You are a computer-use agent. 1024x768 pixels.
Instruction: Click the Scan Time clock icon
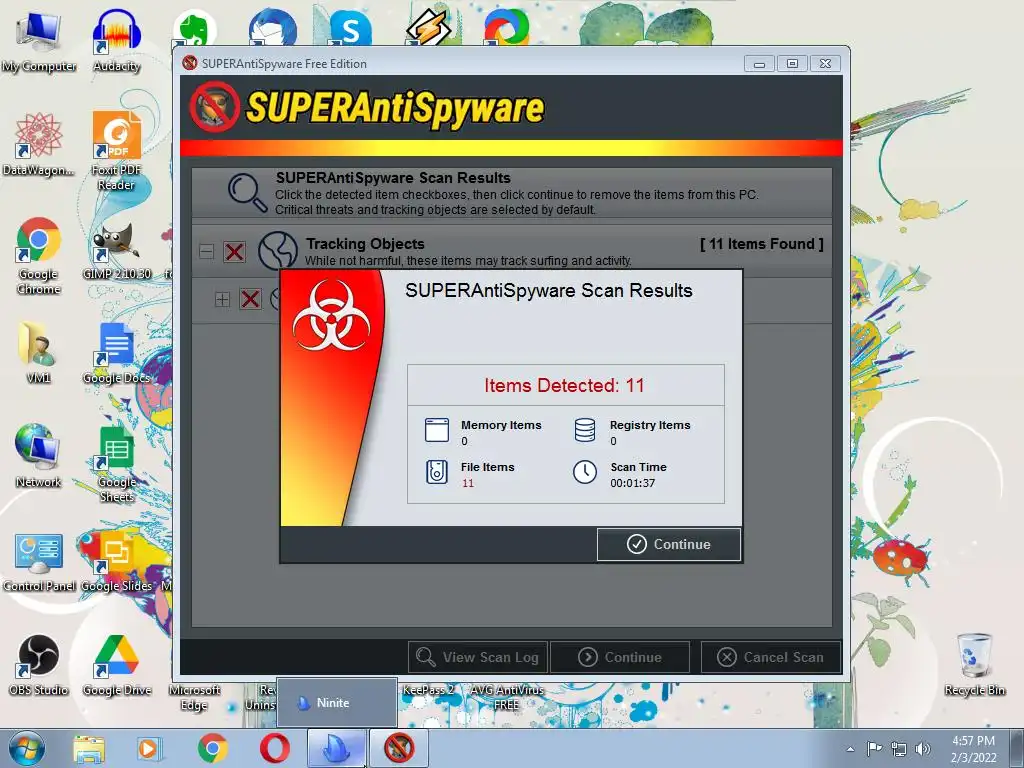pos(584,472)
